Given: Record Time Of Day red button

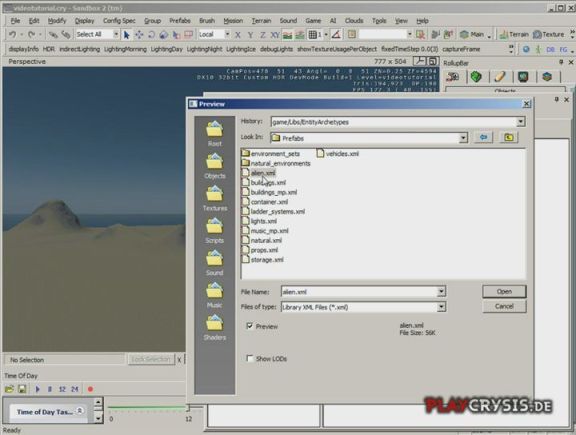Looking at the screenshot, I should point(90,389).
